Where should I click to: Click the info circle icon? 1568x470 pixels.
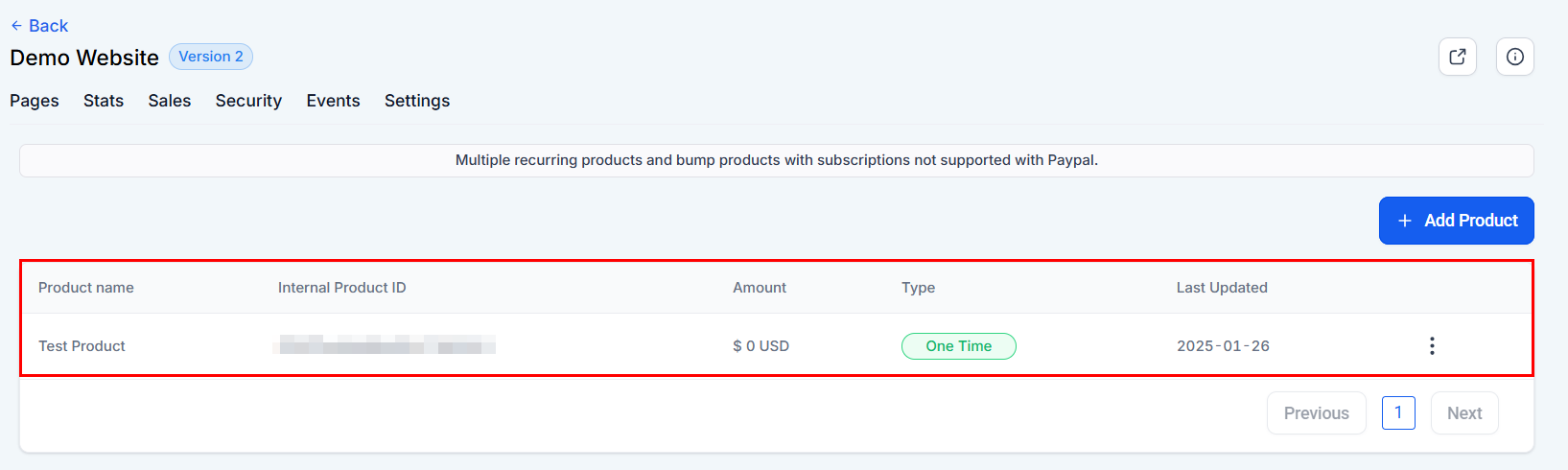(x=1514, y=57)
